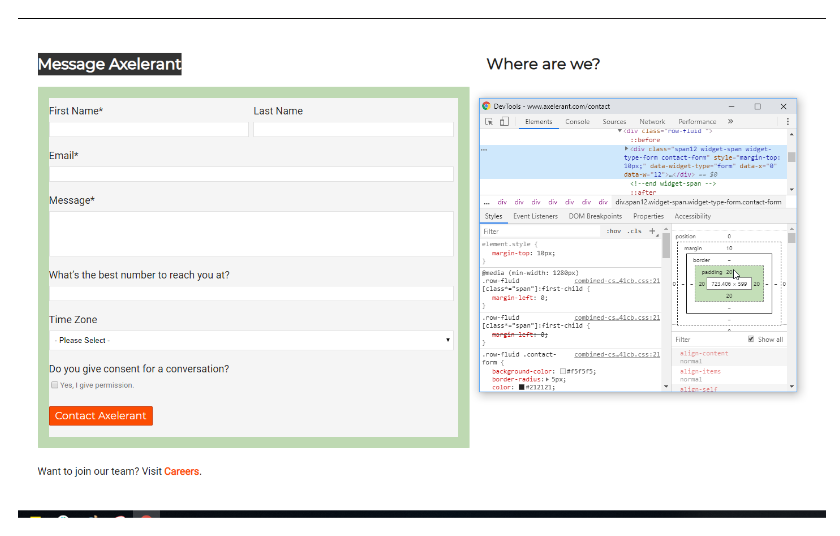Click the Contact Axelerant submit button
840x536 pixels.
click(x=101, y=416)
